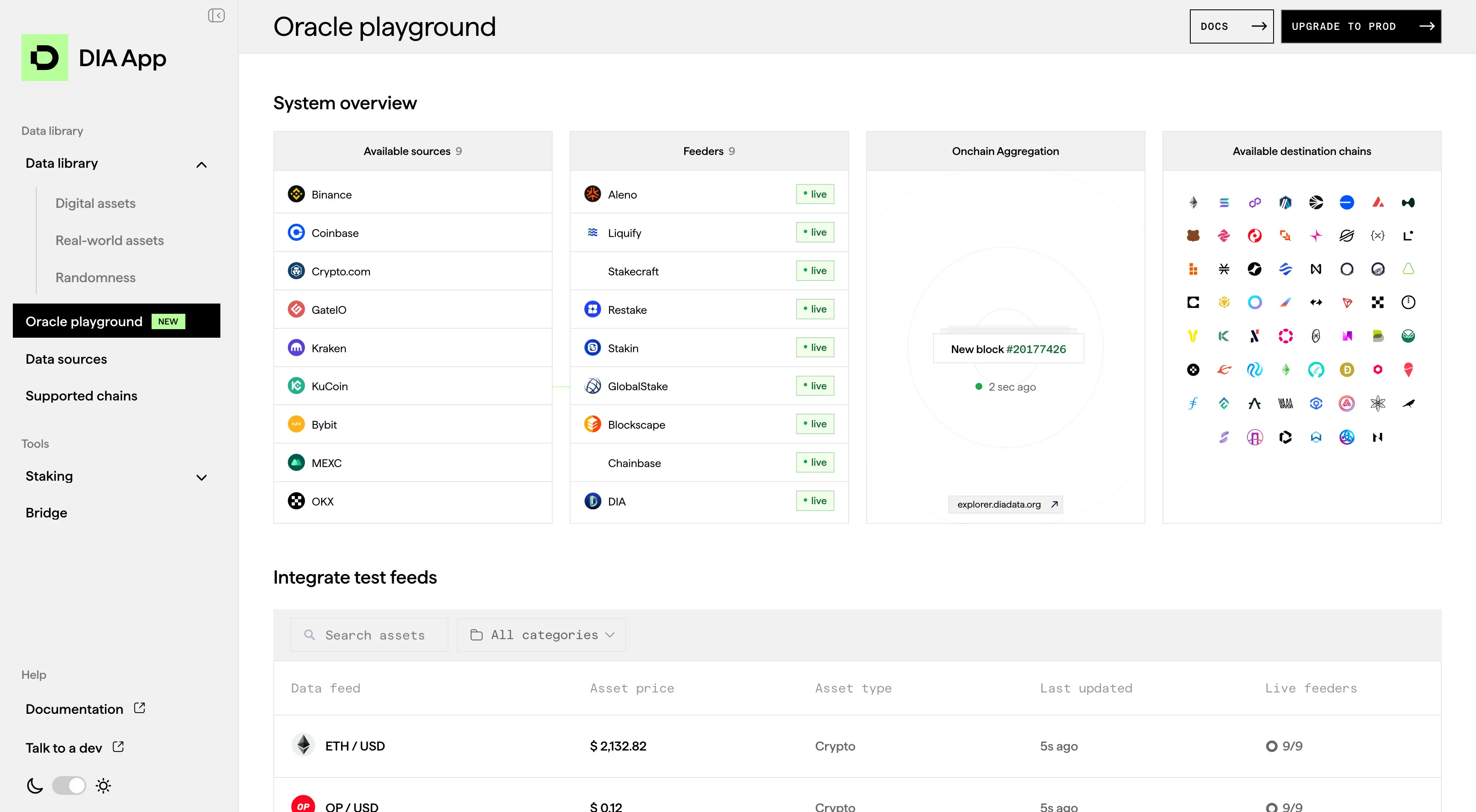Switch to dark mode via moon icon
This screenshot has width=1476, height=812.
pos(34,786)
